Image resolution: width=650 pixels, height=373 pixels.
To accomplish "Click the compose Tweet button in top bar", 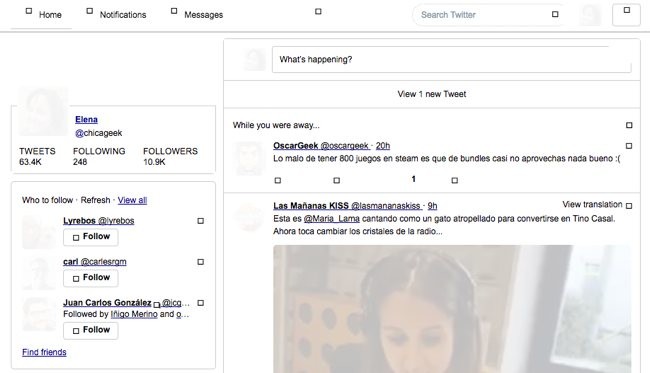I will tap(626, 15).
